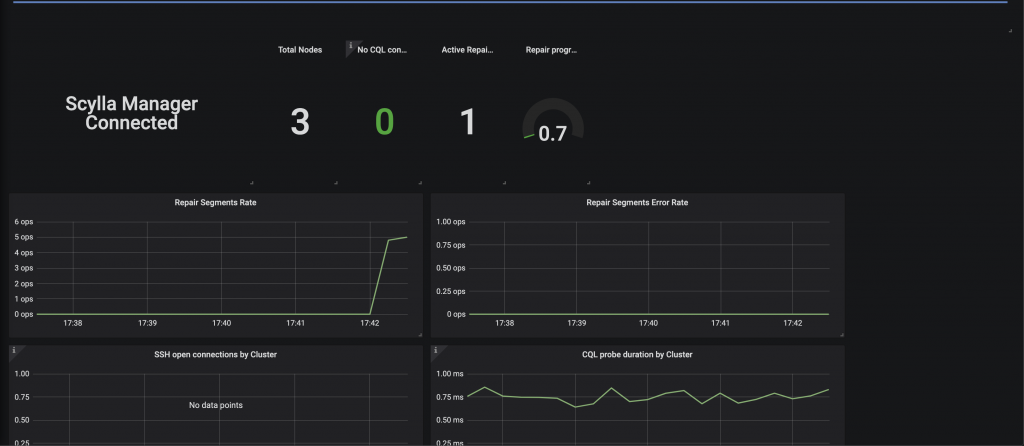Viewport: 1024px width, 446px height.
Task: Click the rising line in Repair Segments Rate graph
Action: 379,276
